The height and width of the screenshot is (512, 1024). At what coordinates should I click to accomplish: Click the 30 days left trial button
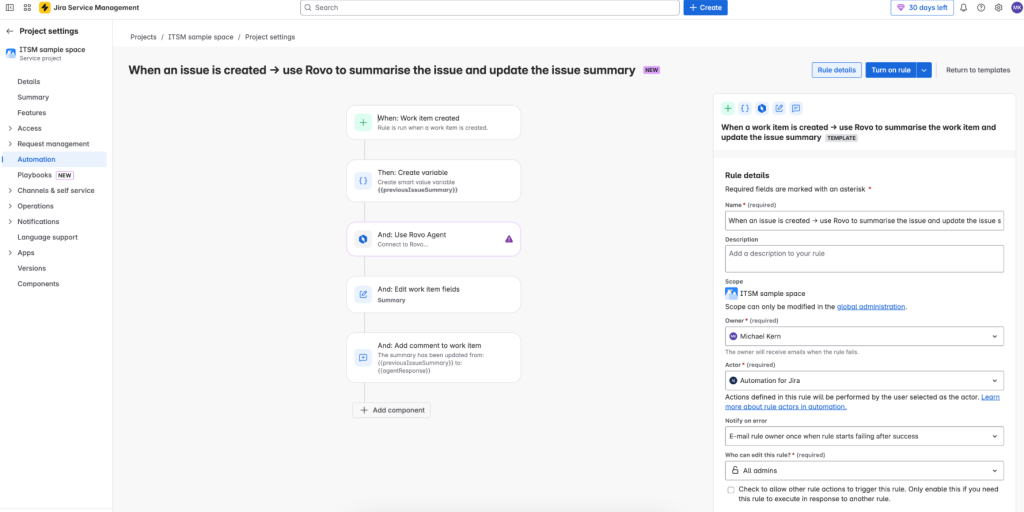921,8
